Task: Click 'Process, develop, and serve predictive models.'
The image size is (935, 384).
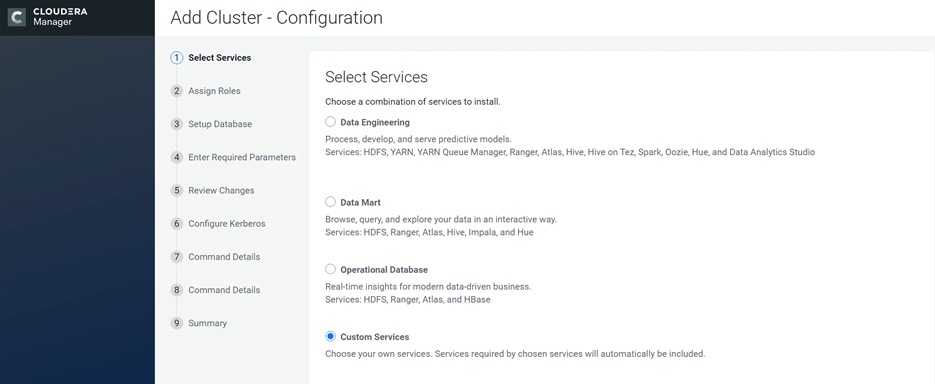Action: pyautogui.click(x=418, y=139)
